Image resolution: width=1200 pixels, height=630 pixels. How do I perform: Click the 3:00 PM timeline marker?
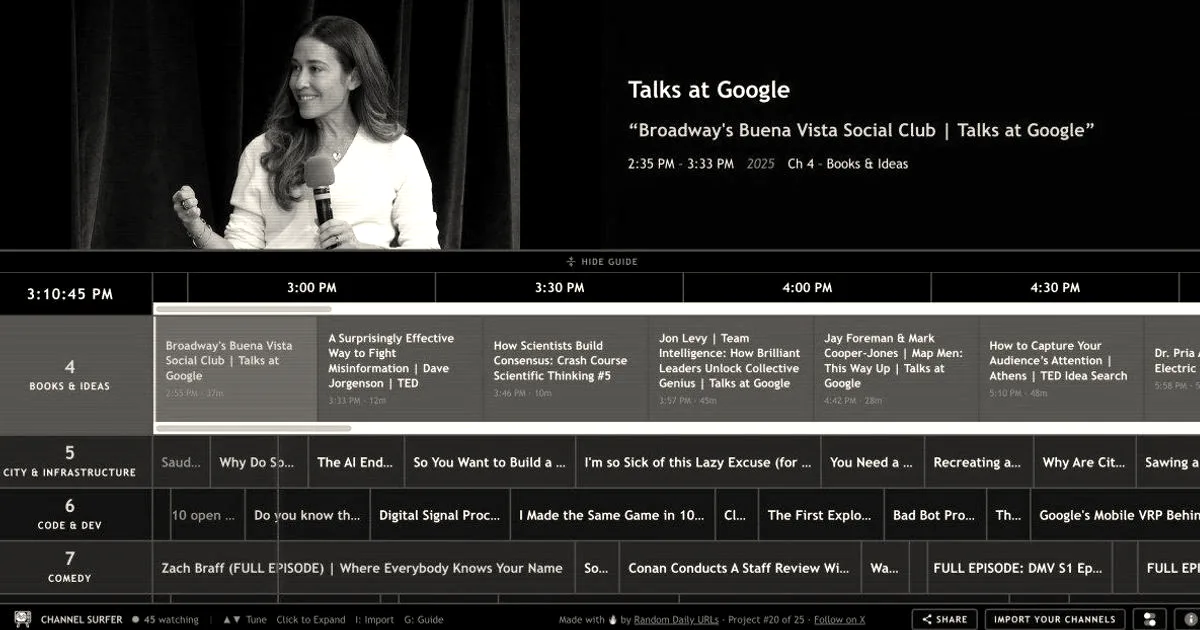[312, 288]
